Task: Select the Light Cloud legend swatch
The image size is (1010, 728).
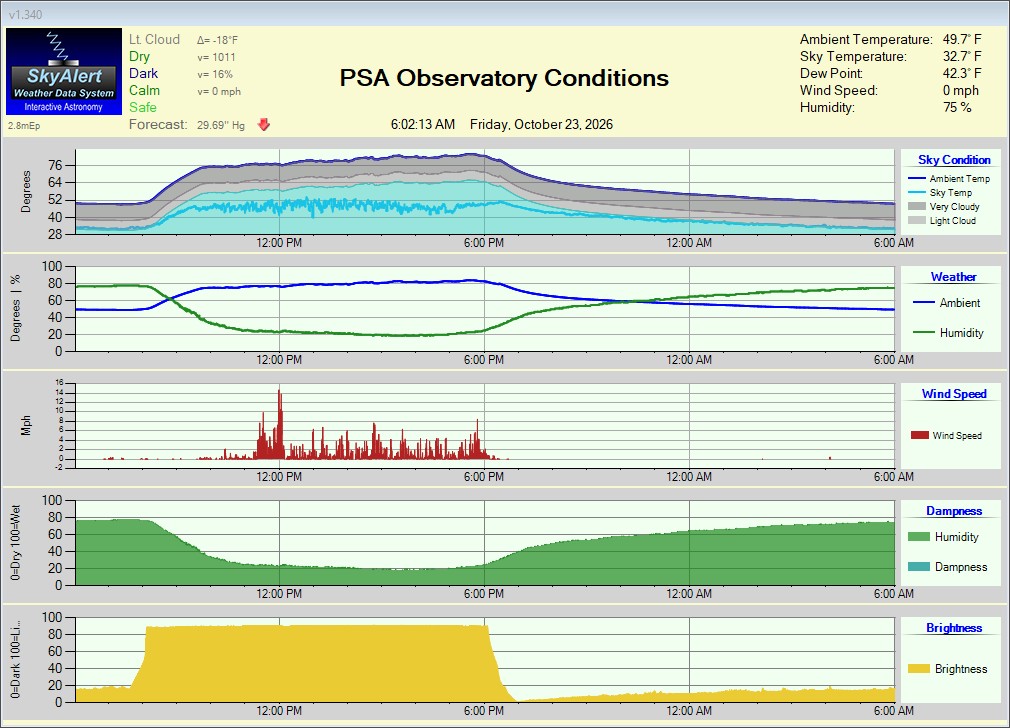Action: [x=917, y=220]
